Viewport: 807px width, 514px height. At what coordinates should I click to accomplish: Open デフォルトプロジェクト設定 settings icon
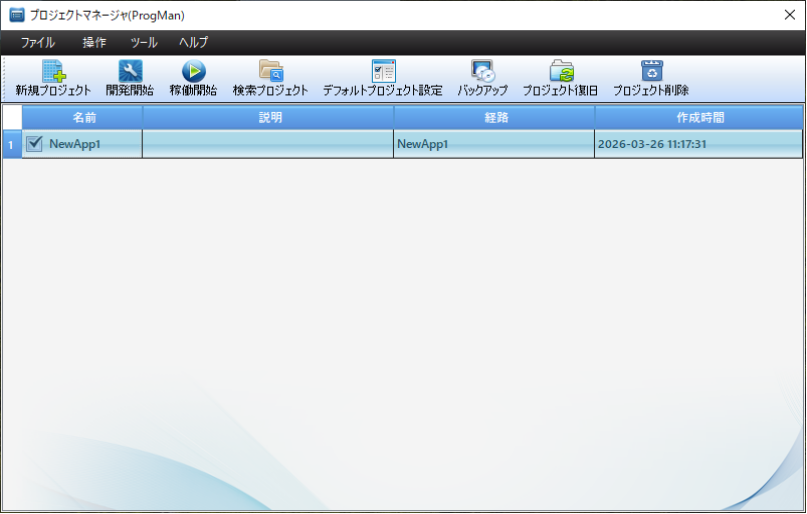(x=383, y=71)
